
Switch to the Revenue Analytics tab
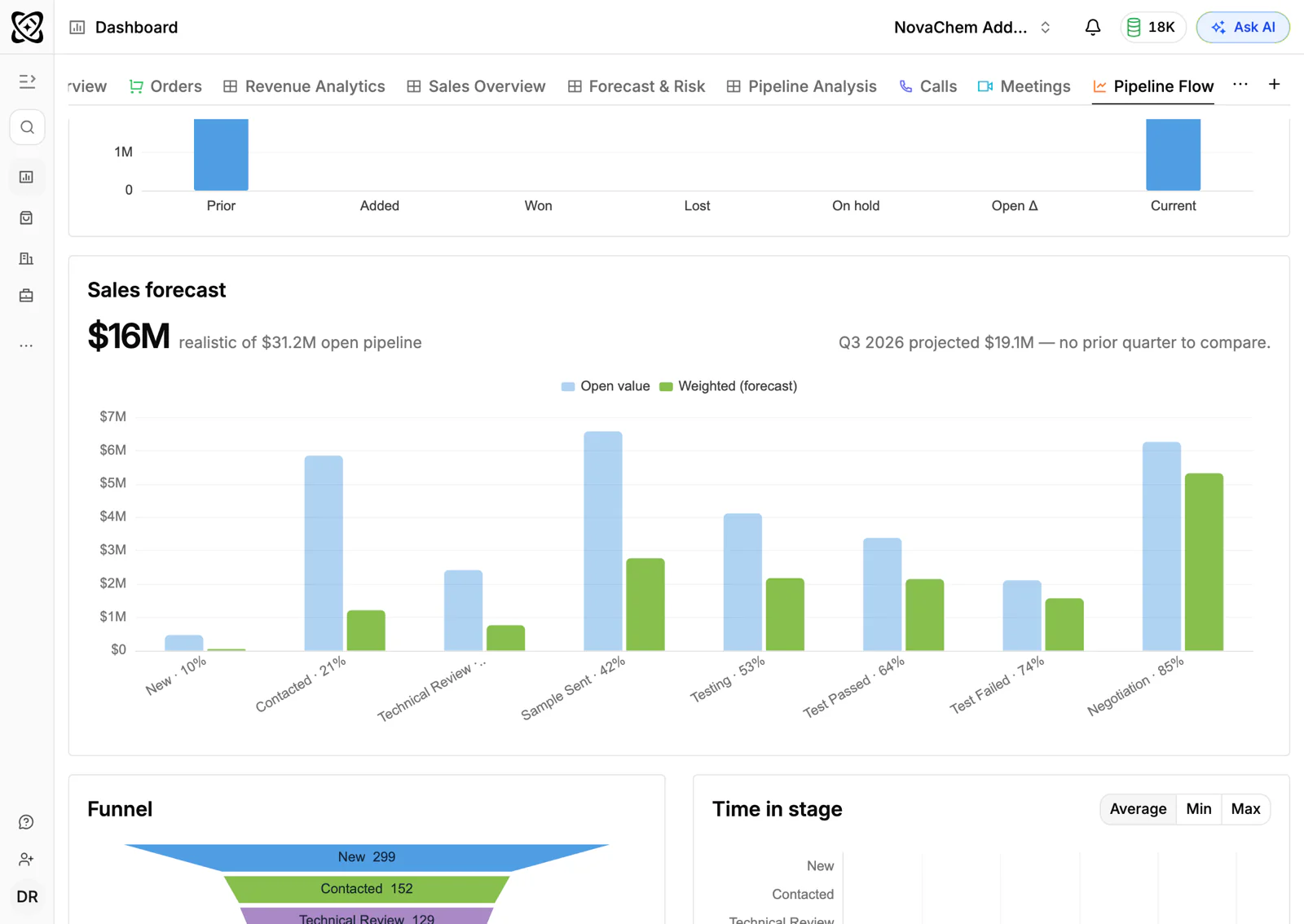[304, 86]
